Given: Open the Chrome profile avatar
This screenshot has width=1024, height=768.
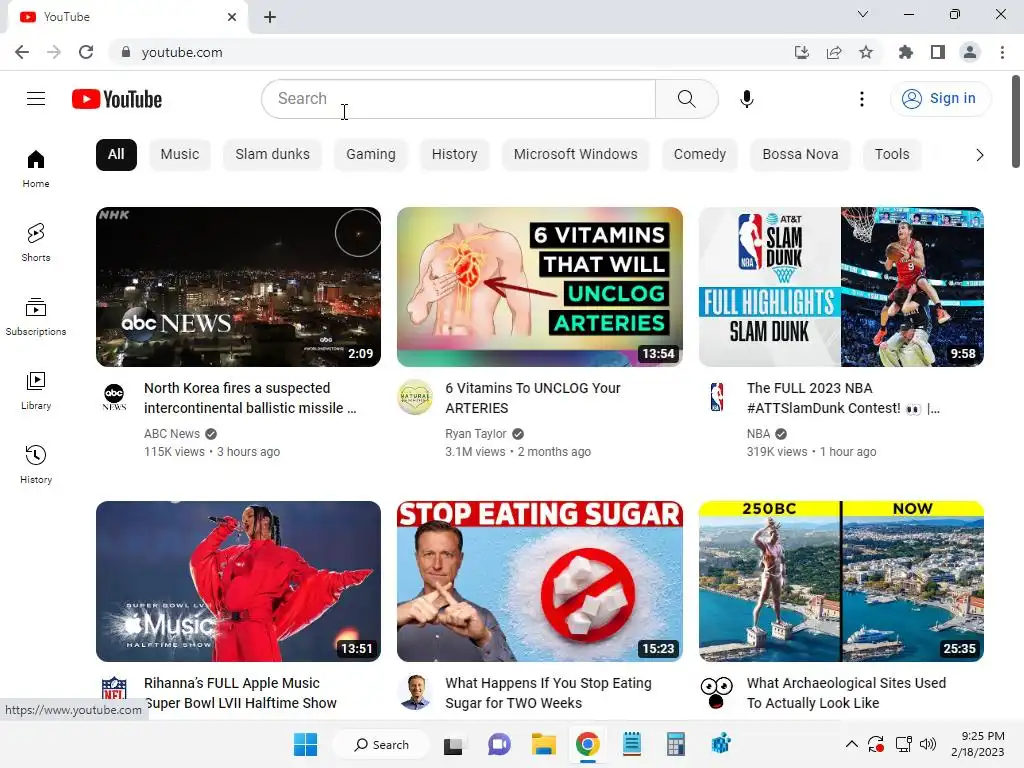Looking at the screenshot, I should [x=970, y=52].
